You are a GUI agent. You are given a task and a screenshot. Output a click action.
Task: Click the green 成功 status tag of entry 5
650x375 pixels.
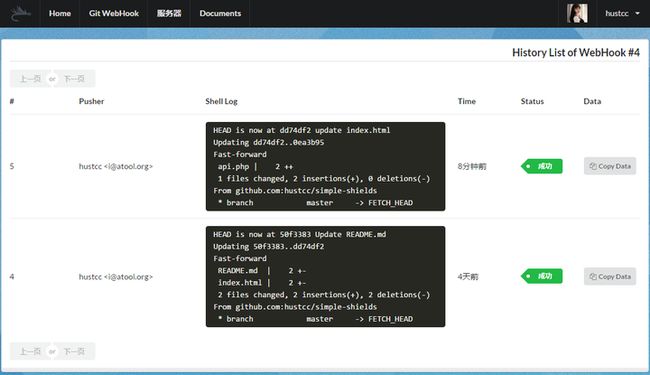542,166
